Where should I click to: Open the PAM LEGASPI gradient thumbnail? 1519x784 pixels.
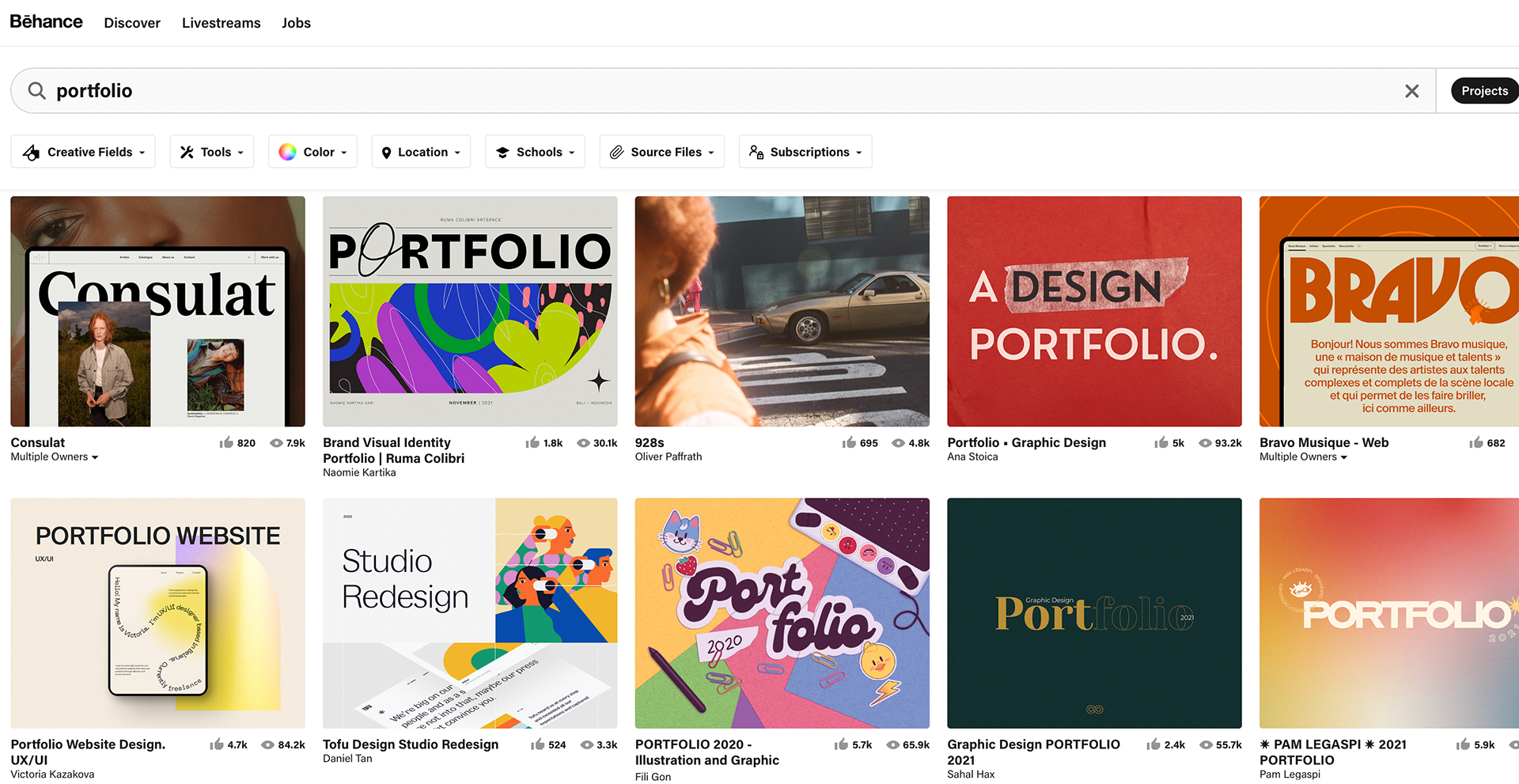click(x=1389, y=613)
